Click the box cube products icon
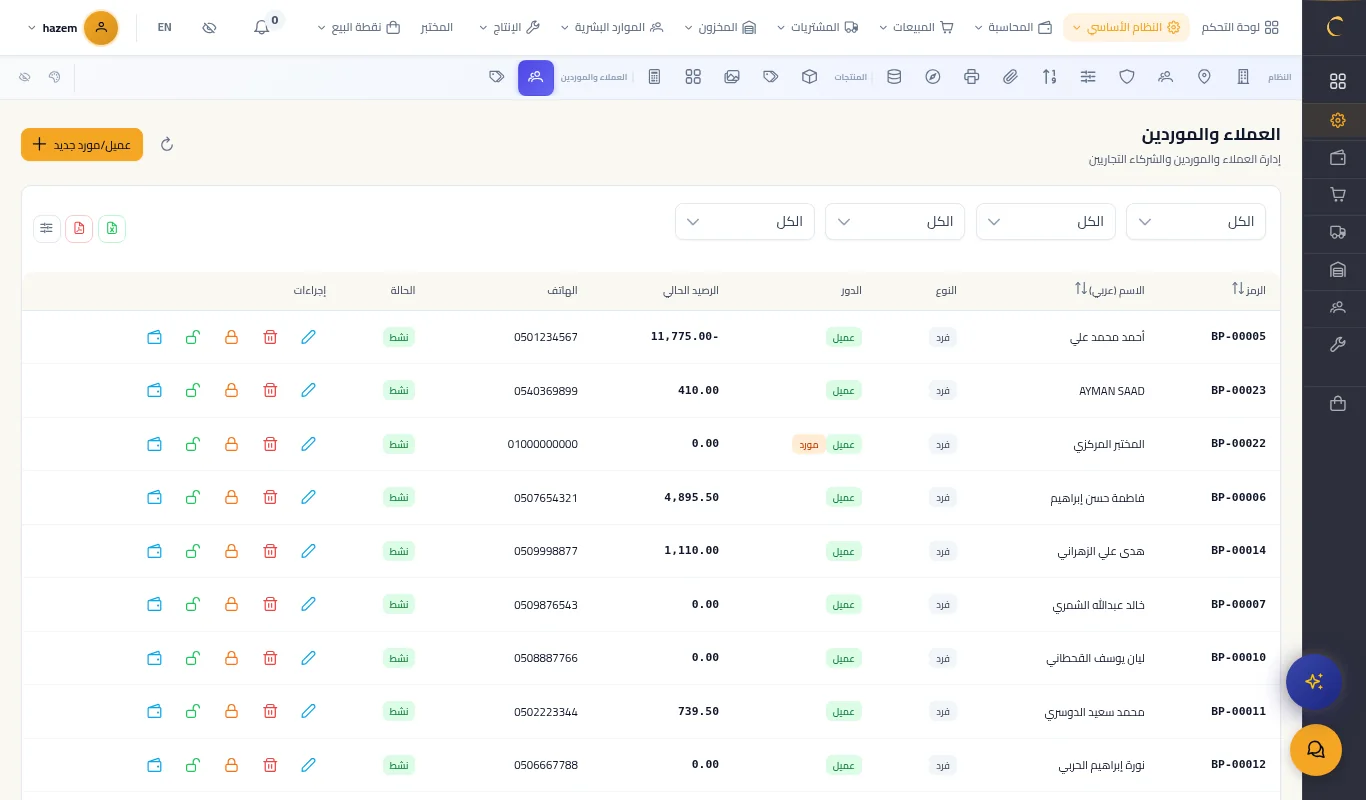1366x800 pixels. [x=810, y=77]
